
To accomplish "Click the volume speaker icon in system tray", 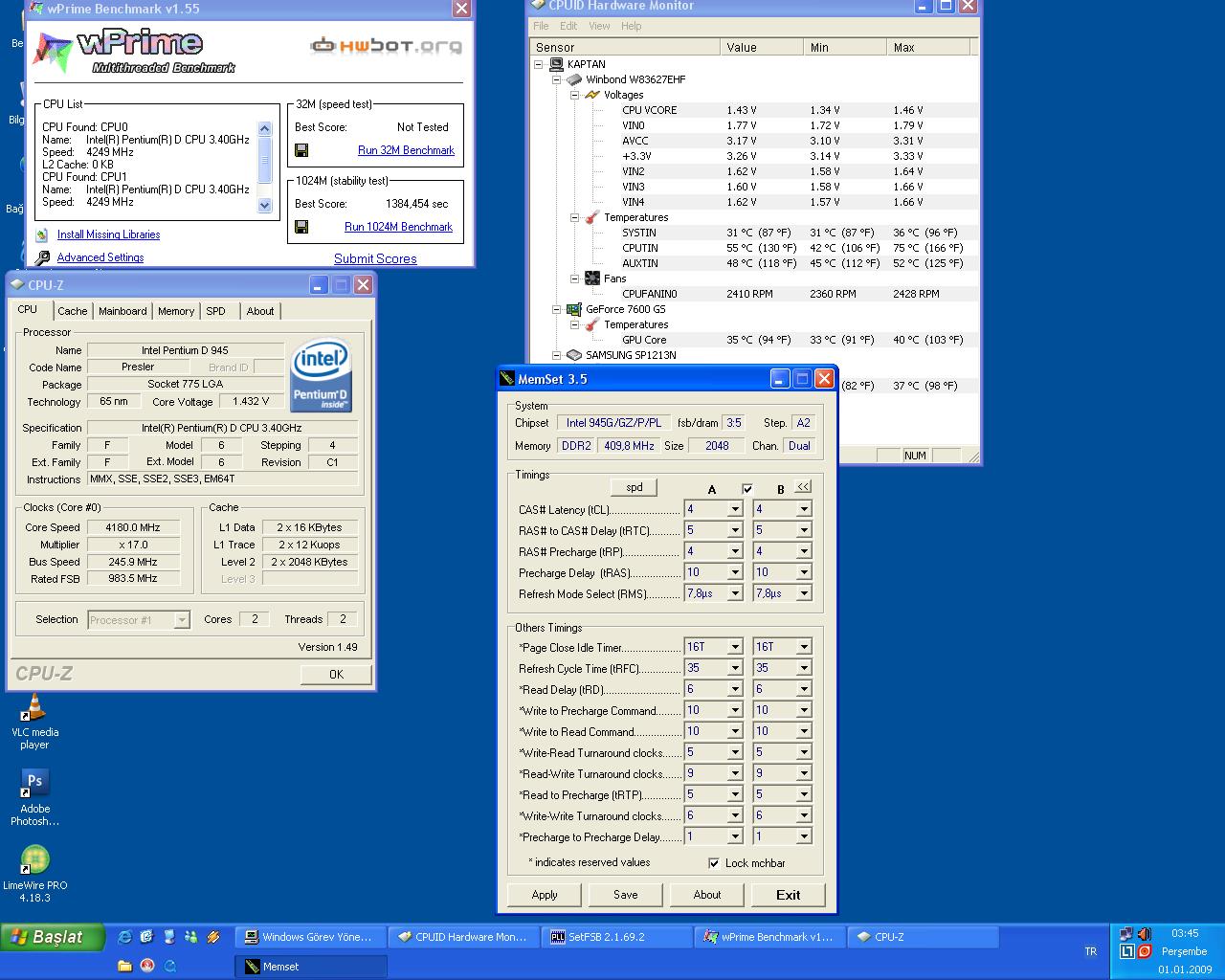I will [1144, 934].
